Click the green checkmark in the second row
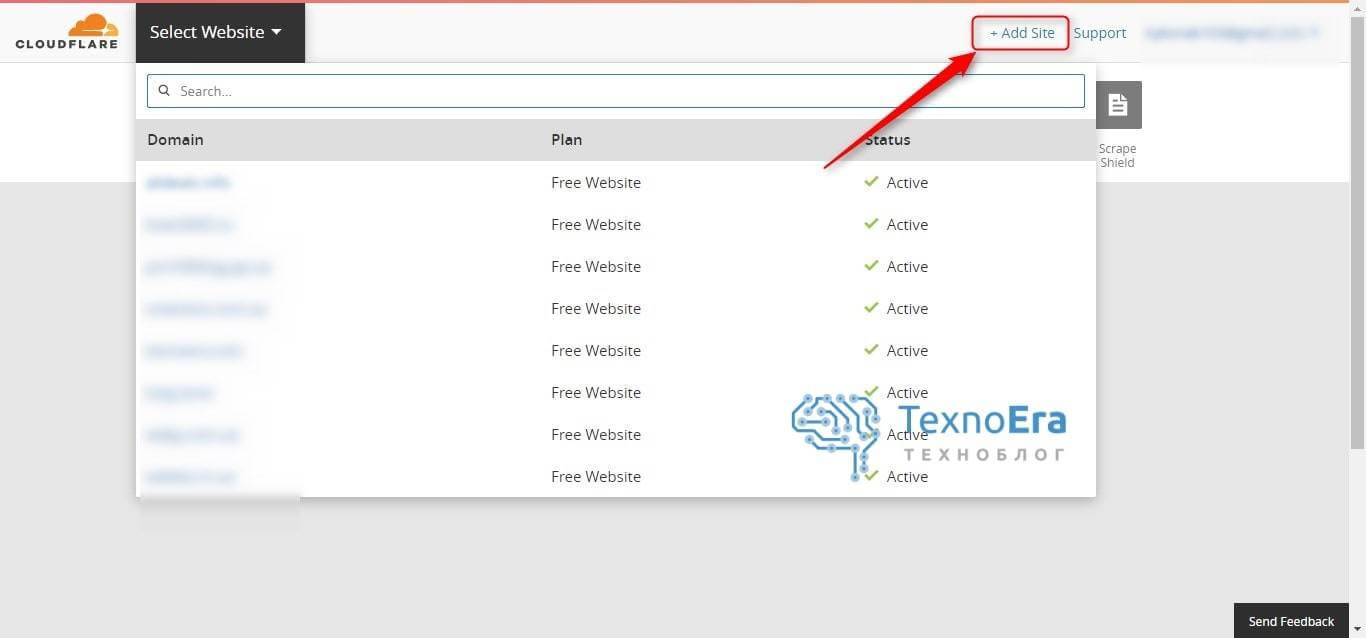 point(871,224)
